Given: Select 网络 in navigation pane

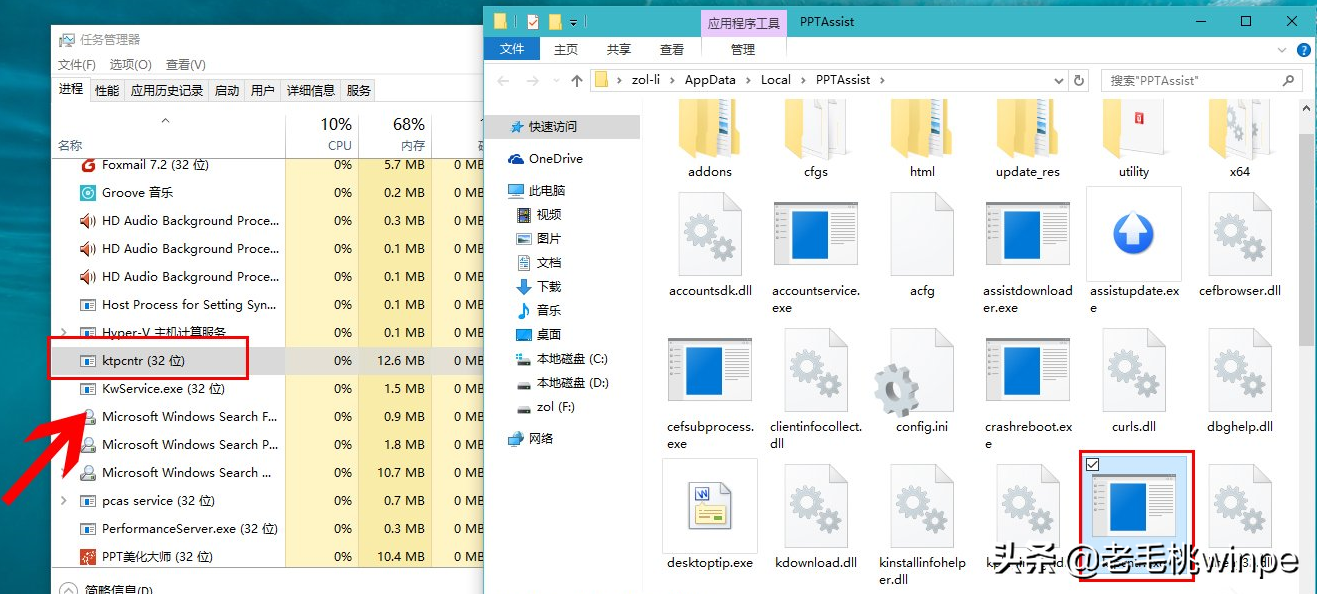Looking at the screenshot, I should [531, 439].
